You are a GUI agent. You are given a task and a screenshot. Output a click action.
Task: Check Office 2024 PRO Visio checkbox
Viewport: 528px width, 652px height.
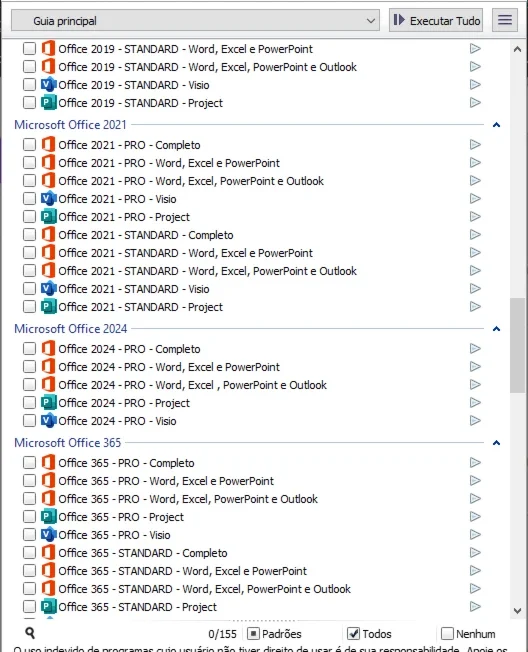coord(30,421)
